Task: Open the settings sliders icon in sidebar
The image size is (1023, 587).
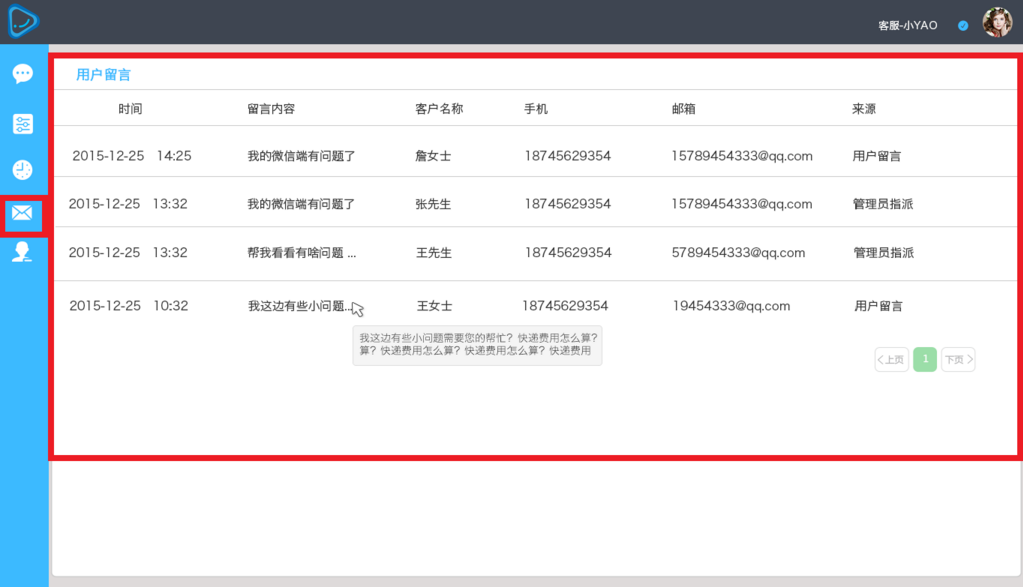Action: [22, 124]
